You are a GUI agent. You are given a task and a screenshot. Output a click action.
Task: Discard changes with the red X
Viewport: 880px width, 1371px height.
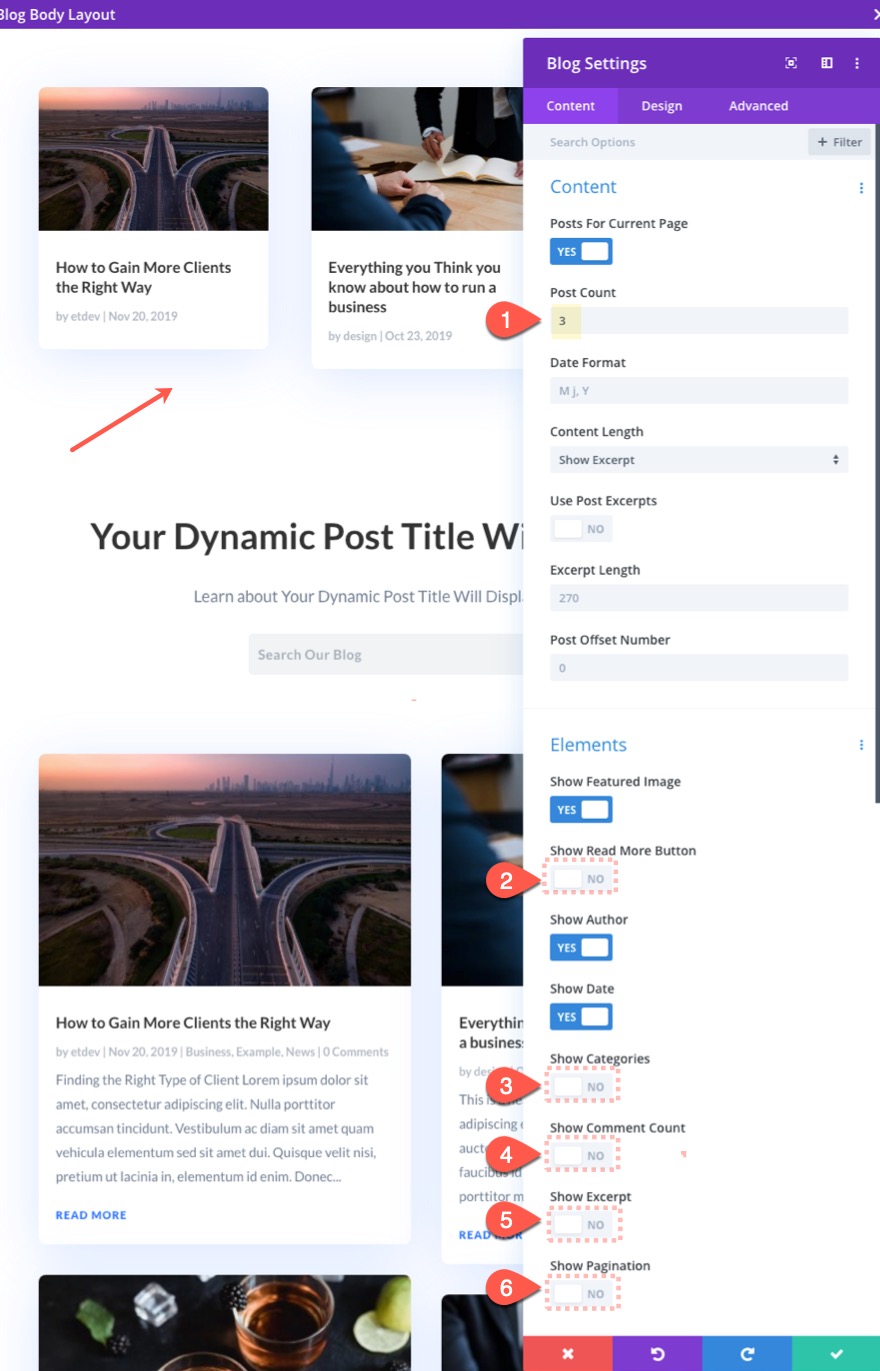567,1353
